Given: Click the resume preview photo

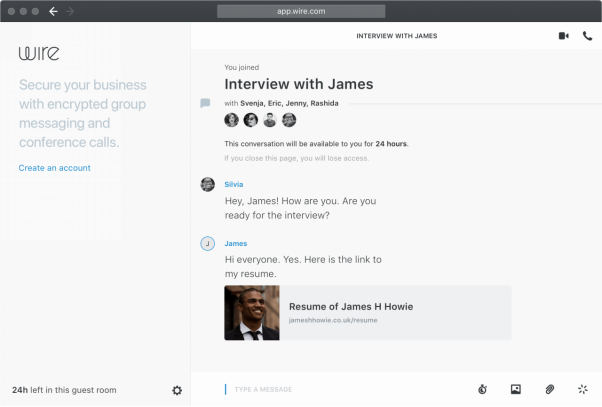Looking at the screenshot, I should pyautogui.click(x=252, y=313).
